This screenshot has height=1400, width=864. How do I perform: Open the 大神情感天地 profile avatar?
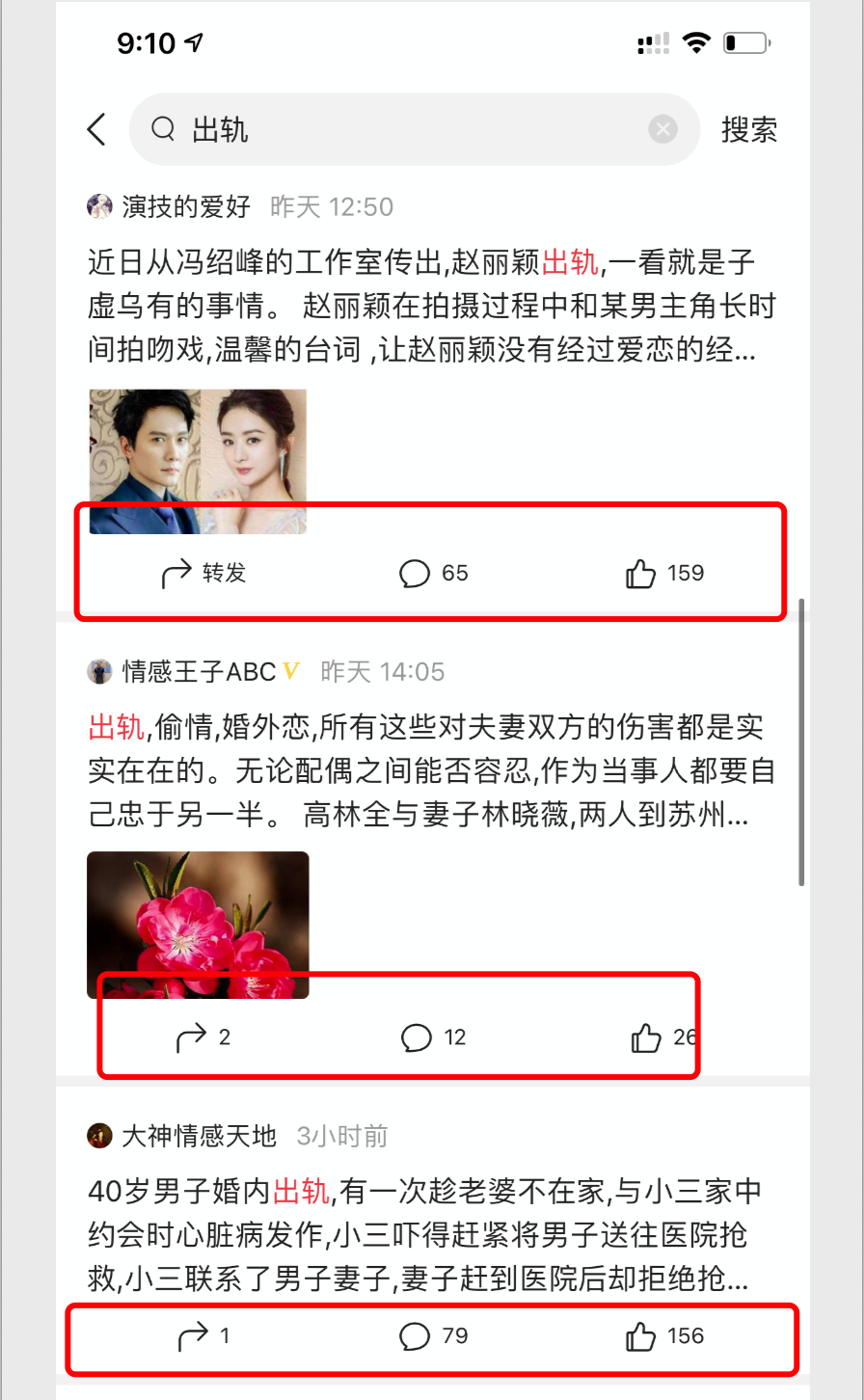(x=99, y=1136)
